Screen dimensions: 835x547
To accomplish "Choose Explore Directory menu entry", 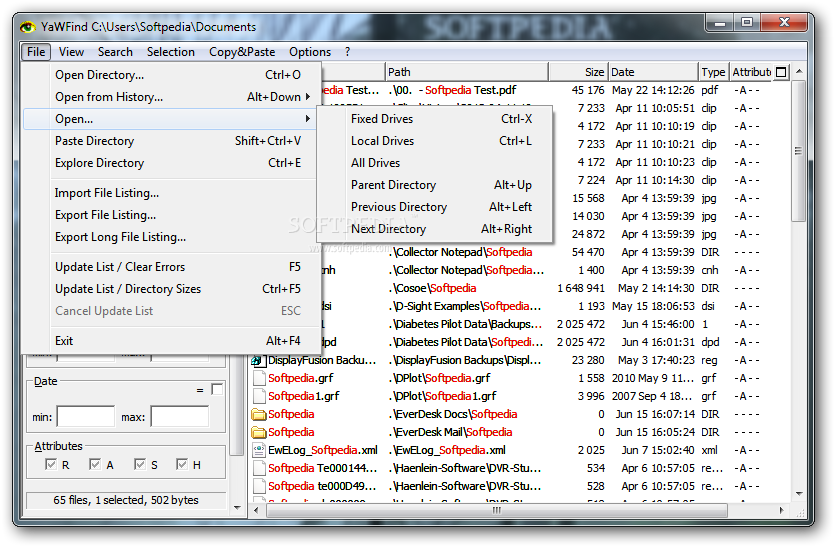I will (x=171, y=163).
